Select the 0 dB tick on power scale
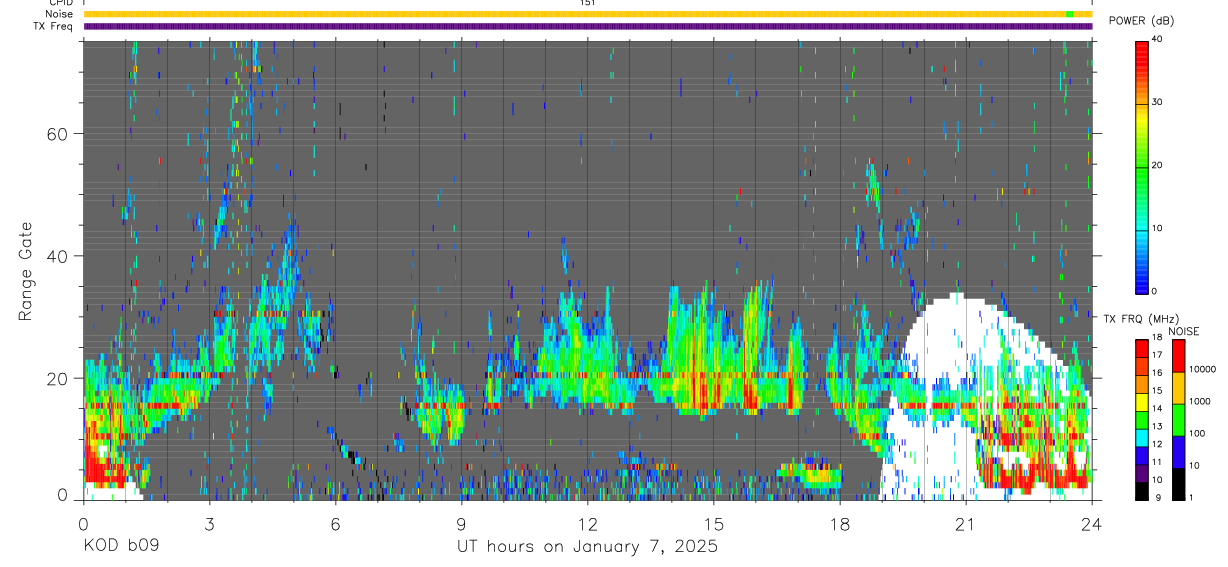Screen dimensions: 1228x567 [1155, 291]
